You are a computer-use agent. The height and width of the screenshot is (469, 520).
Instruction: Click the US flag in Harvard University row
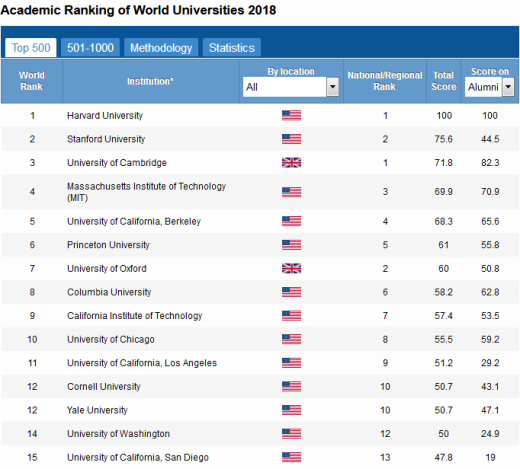tap(291, 115)
